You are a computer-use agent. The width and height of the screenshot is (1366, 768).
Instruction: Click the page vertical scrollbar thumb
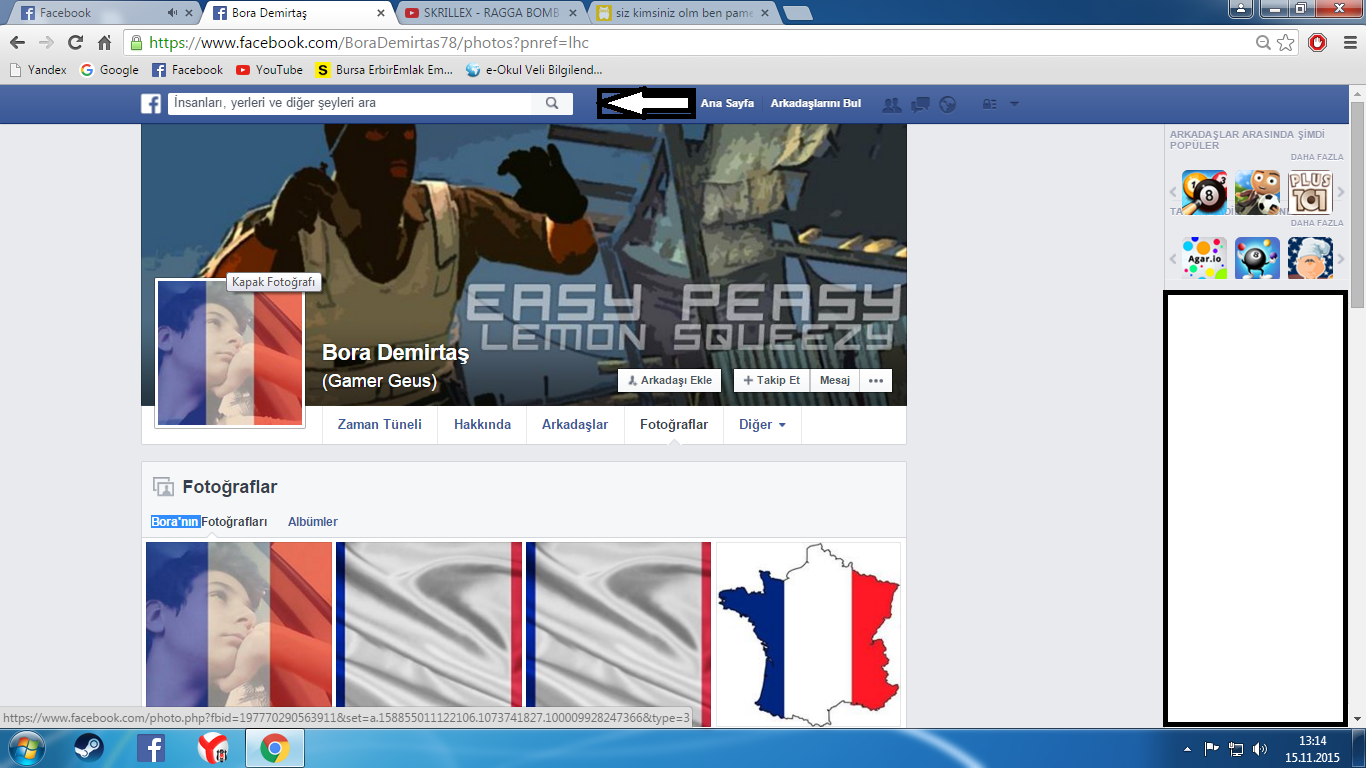[x=1357, y=203]
